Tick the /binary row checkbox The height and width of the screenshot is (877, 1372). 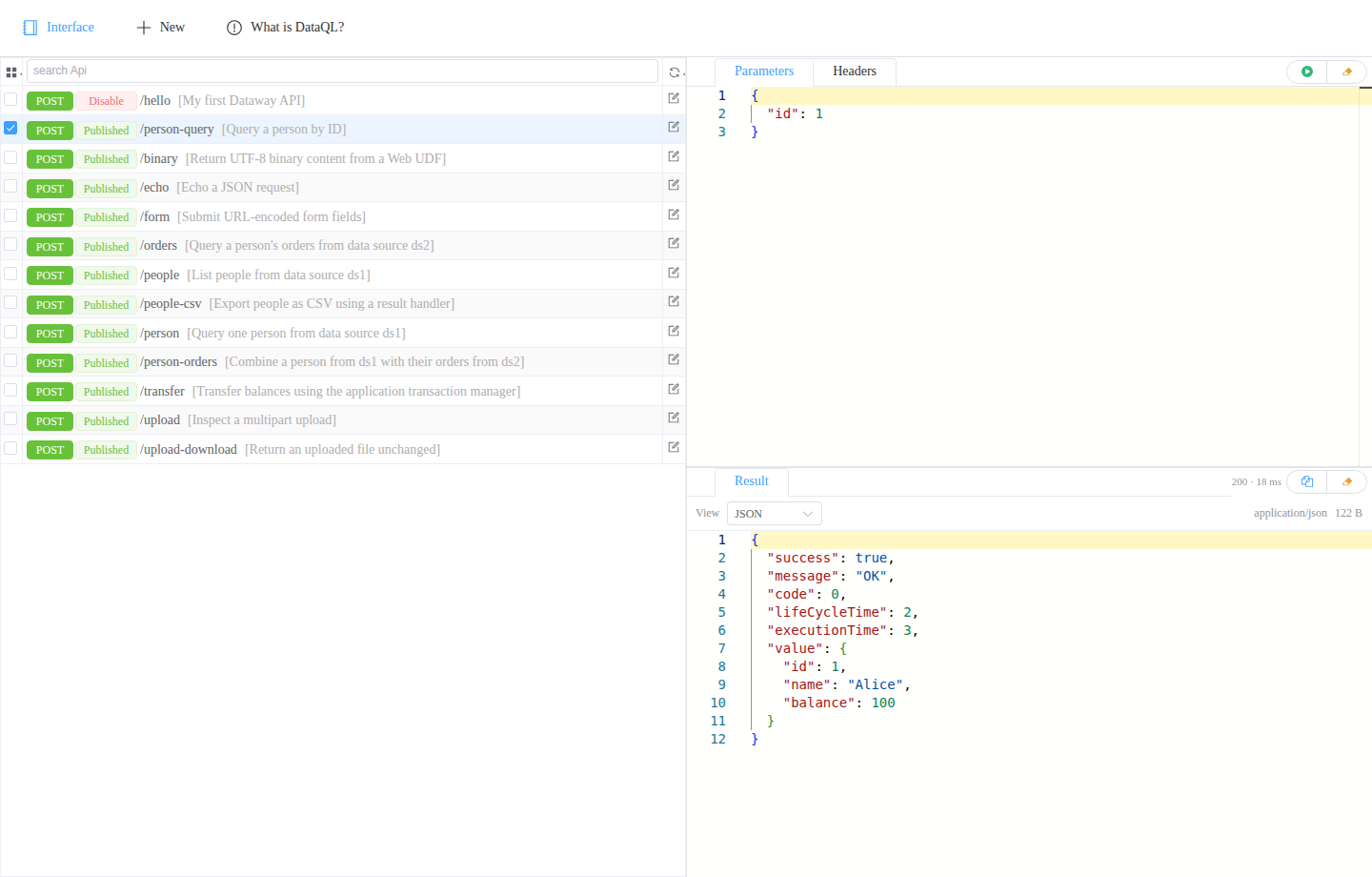tap(10, 157)
